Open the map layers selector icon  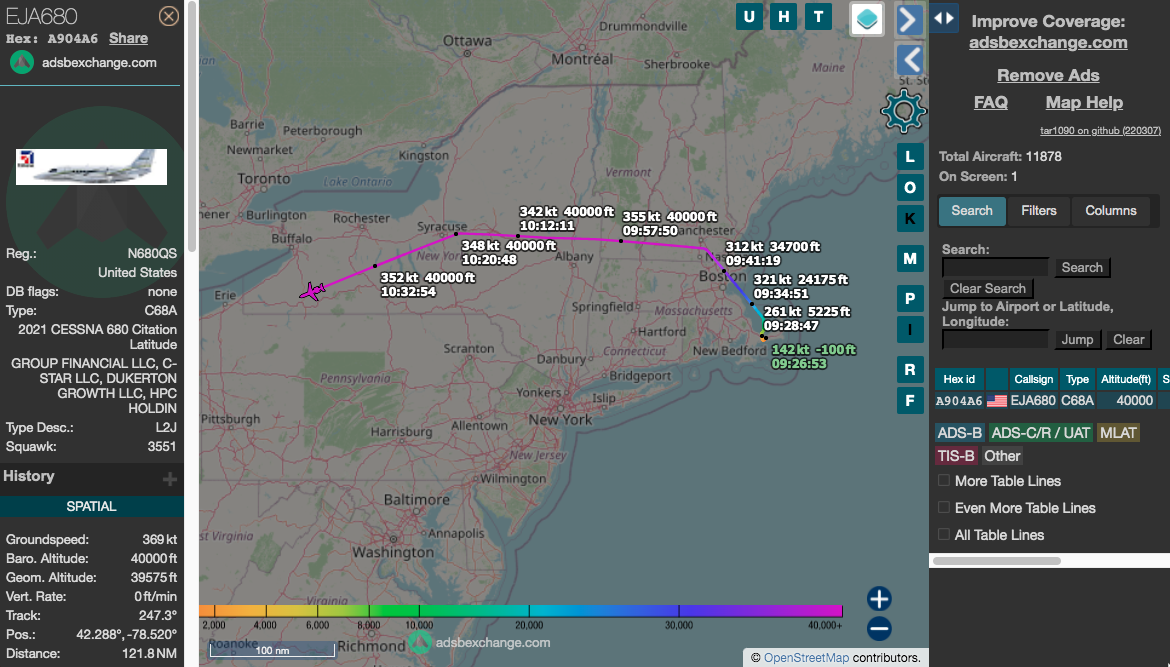(867, 19)
